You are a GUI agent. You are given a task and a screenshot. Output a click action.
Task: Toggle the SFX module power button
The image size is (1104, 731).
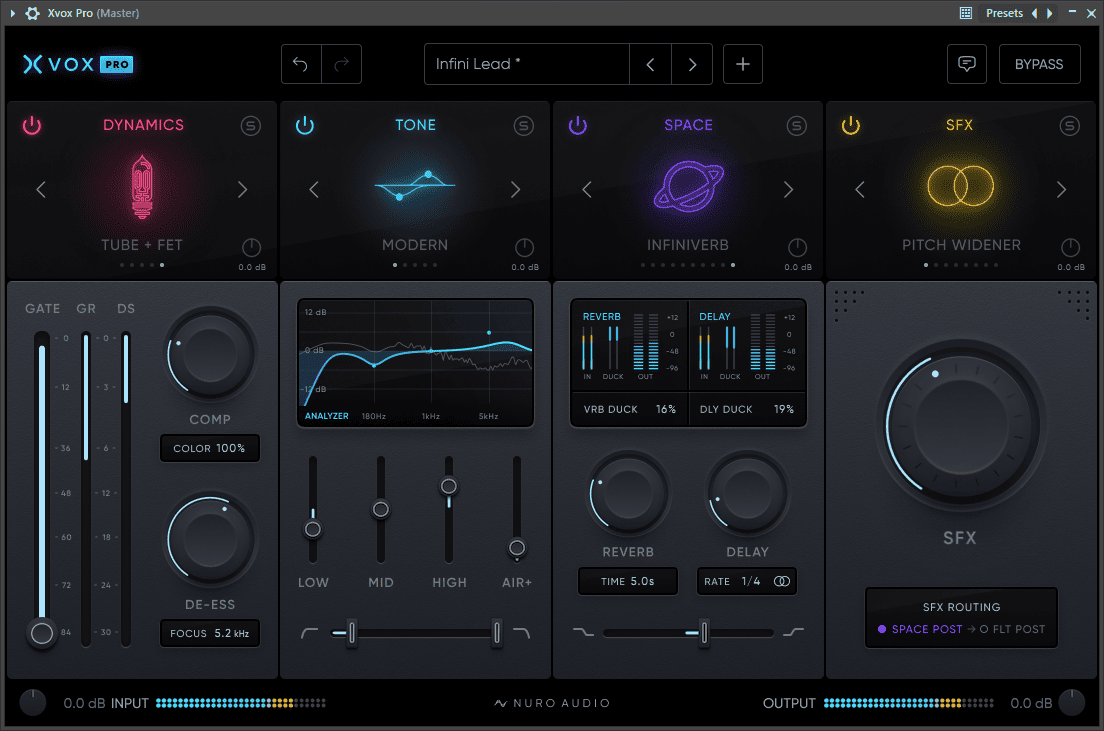click(851, 125)
